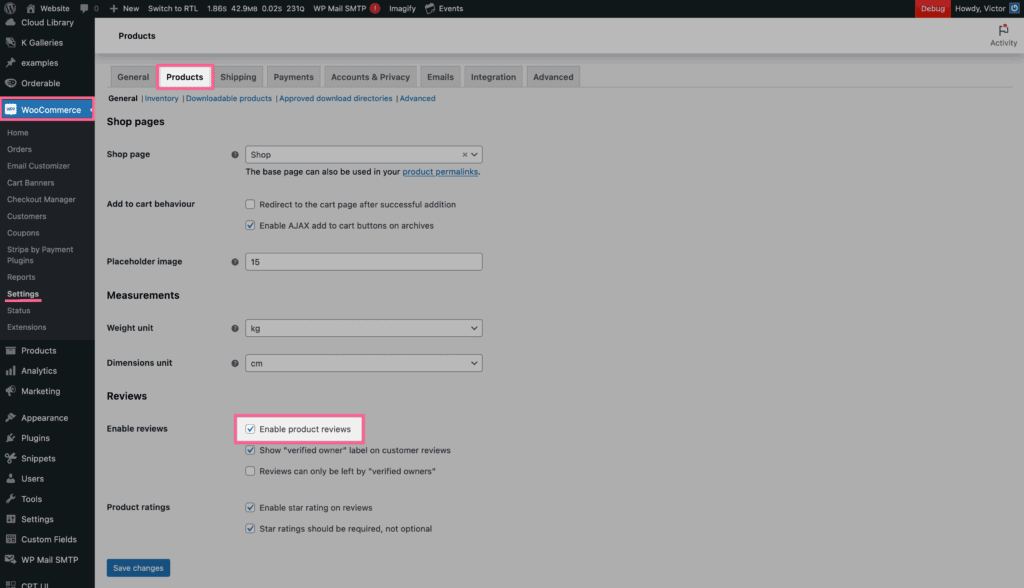Click the Plugins plug icon

pyautogui.click(x=10, y=438)
